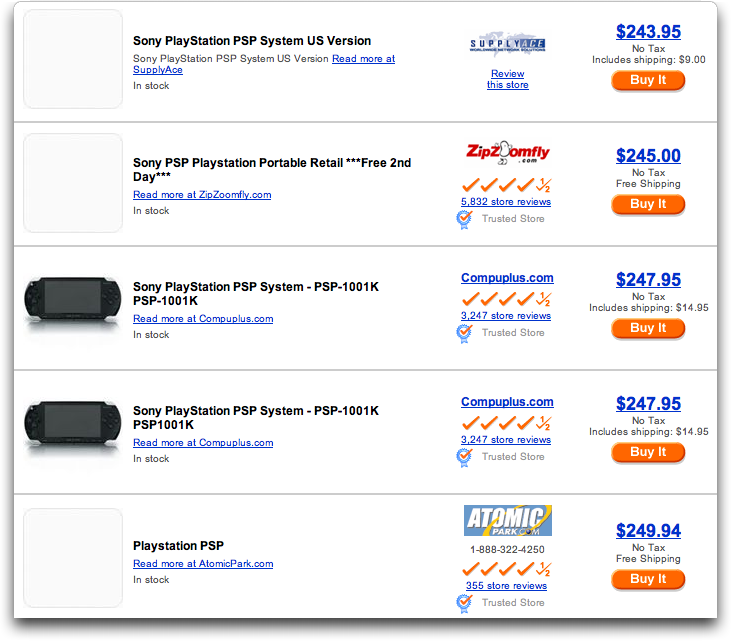Open 'Read more at ZipZoomfly.com' link

point(202,195)
